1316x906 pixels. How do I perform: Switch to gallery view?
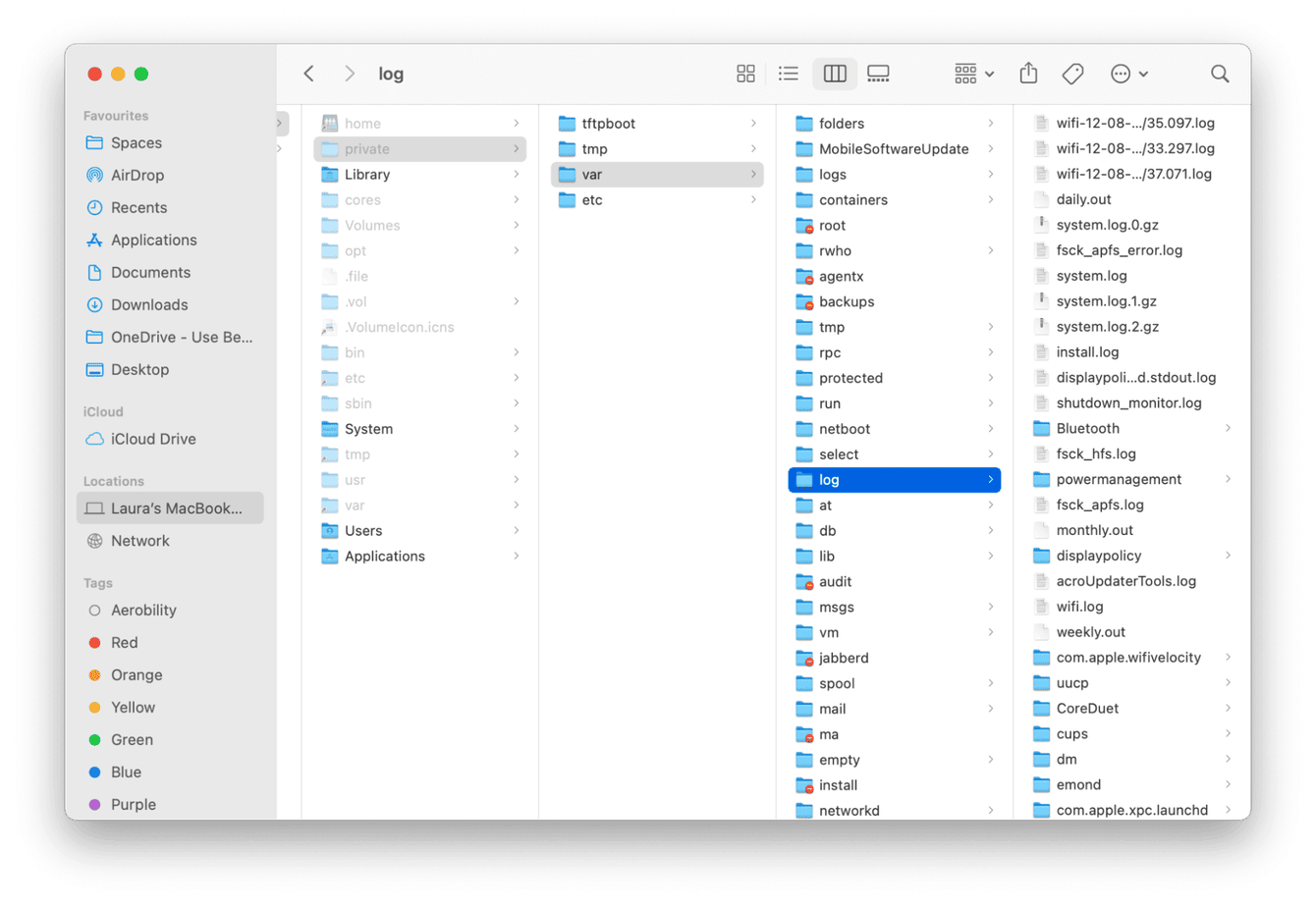[x=877, y=73]
